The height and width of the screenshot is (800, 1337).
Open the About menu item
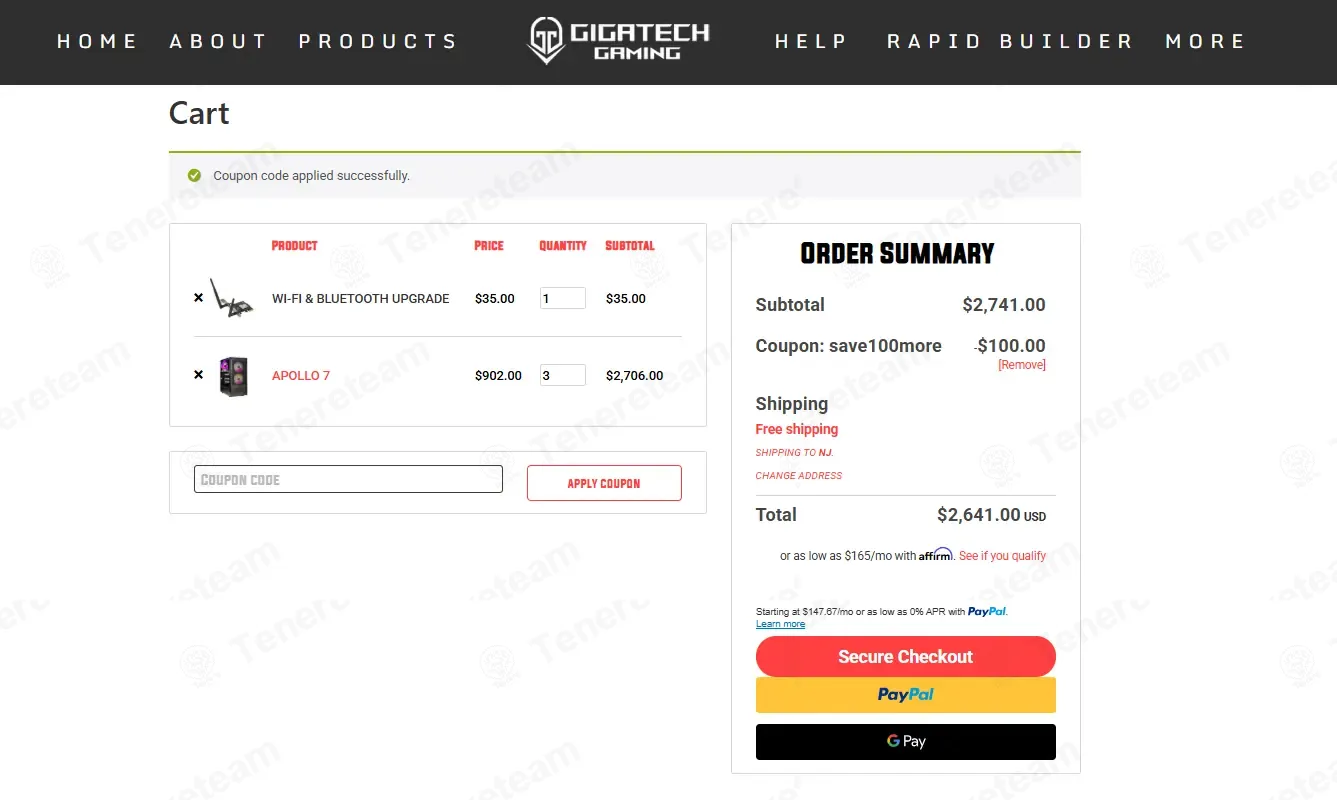218,41
